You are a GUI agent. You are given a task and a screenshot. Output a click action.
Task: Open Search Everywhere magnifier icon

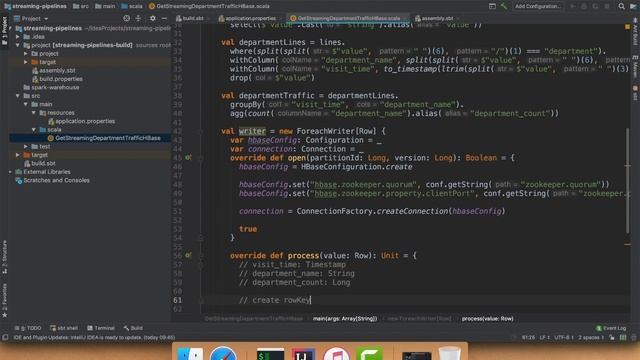pos(621,6)
